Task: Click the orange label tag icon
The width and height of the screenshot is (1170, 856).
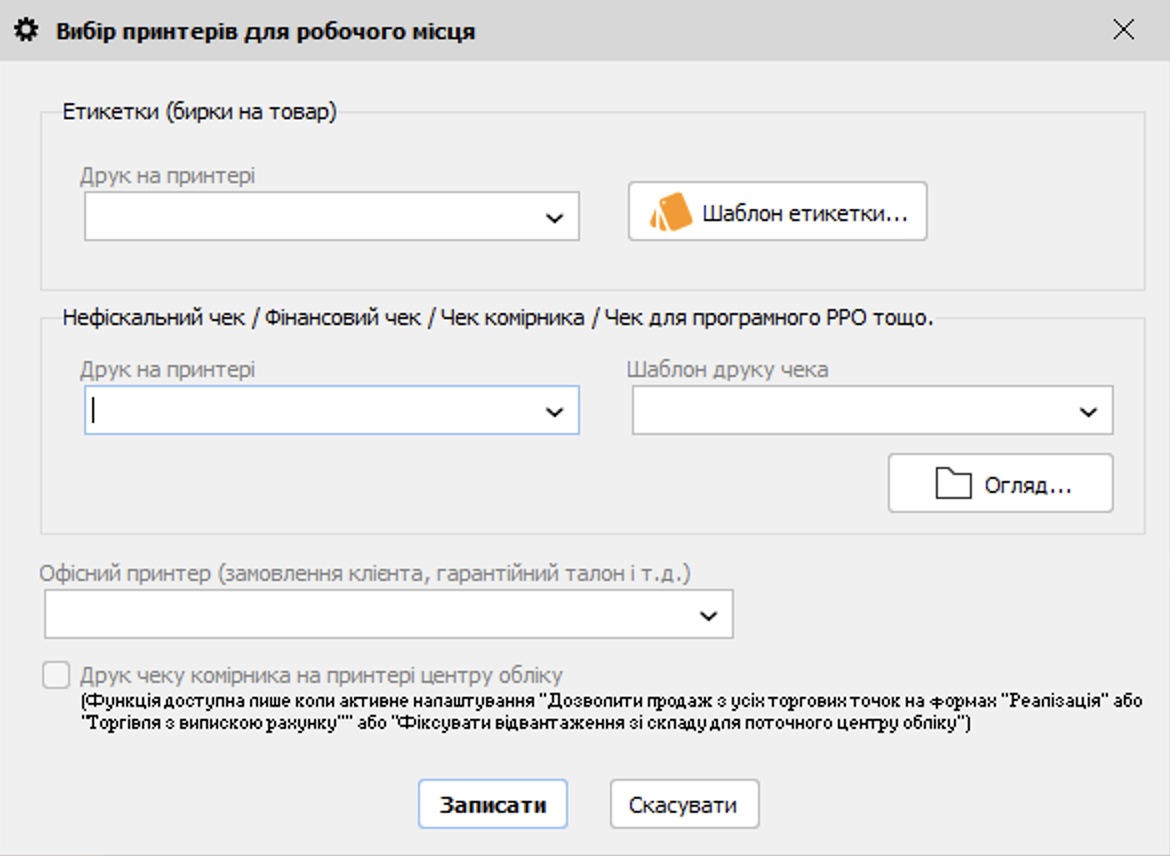Action: (x=670, y=213)
